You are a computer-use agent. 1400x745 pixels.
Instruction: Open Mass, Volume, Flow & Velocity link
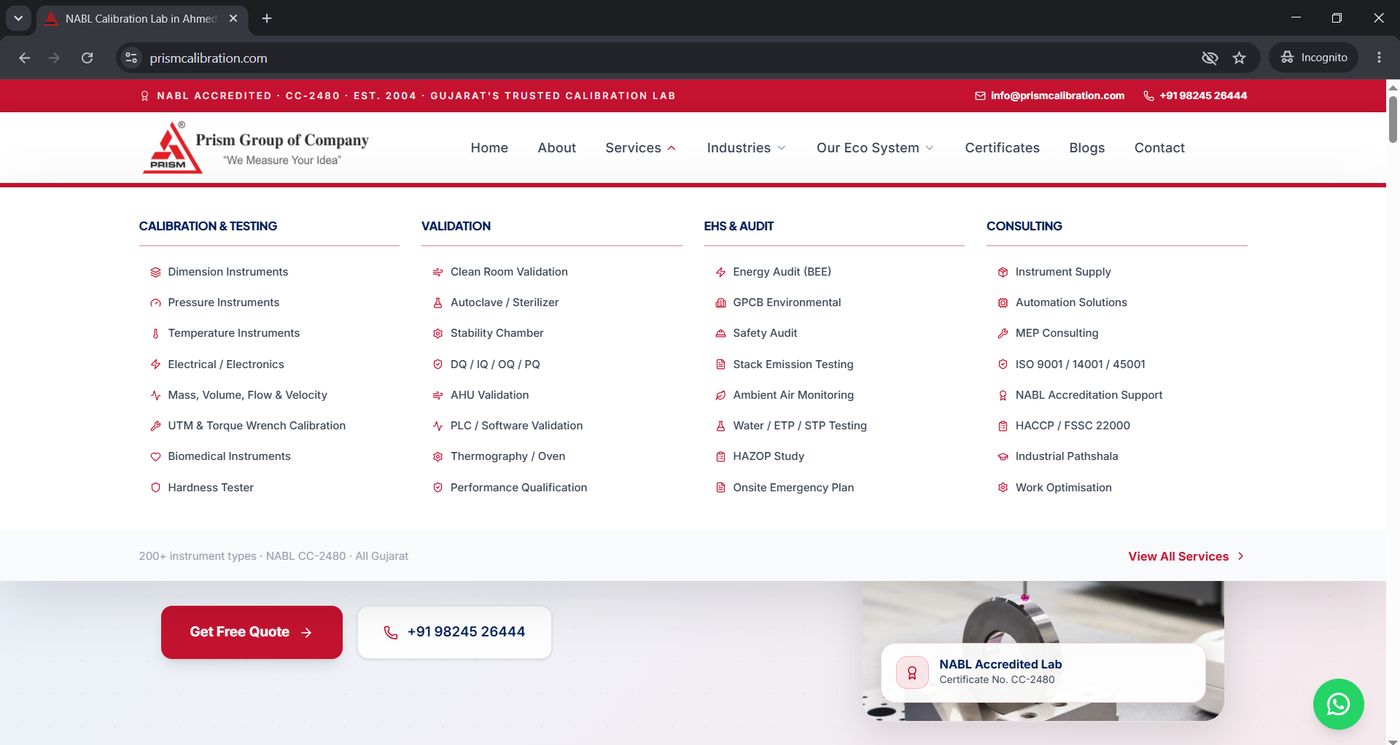(247, 396)
